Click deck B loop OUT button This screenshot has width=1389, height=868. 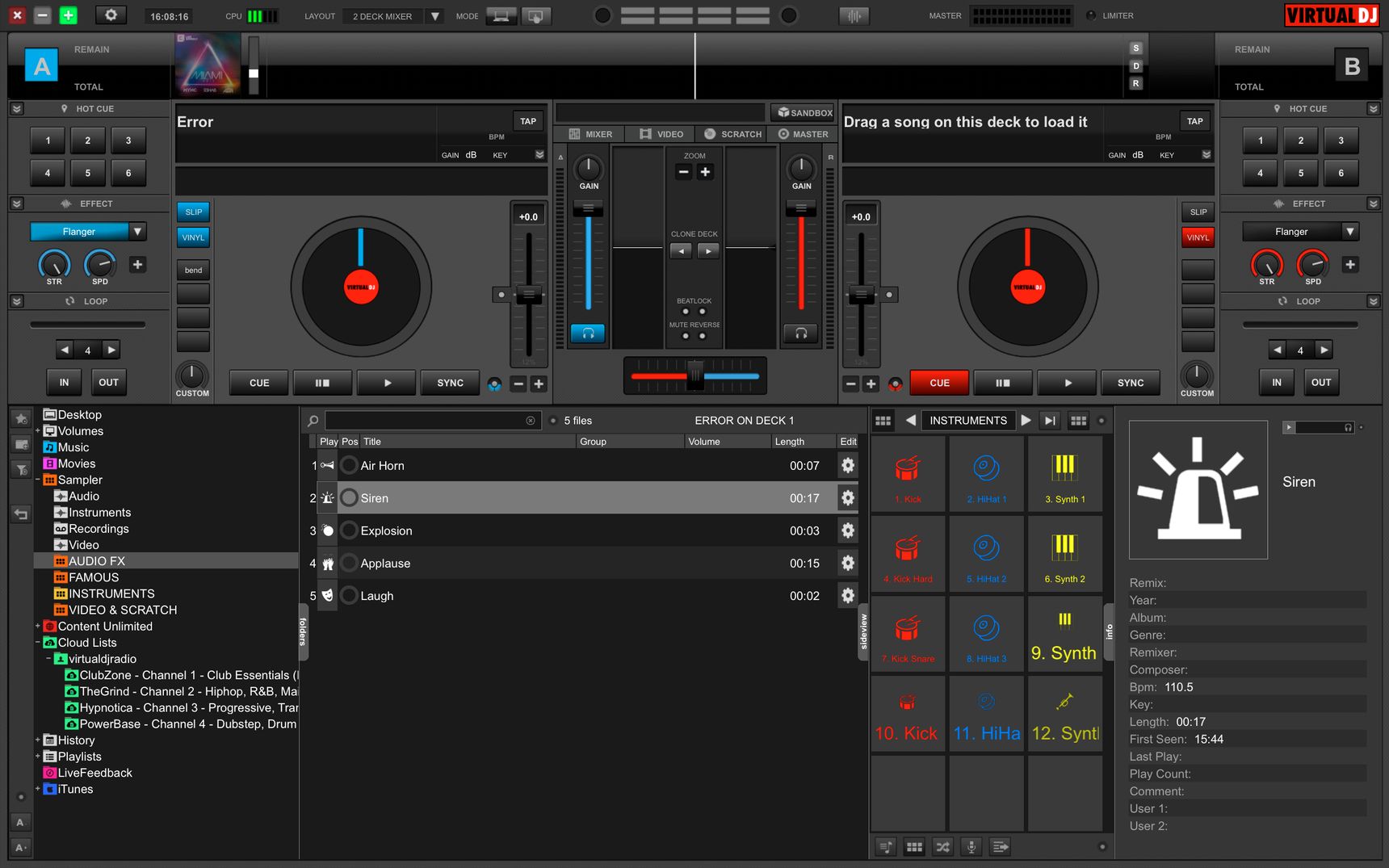point(1321,383)
